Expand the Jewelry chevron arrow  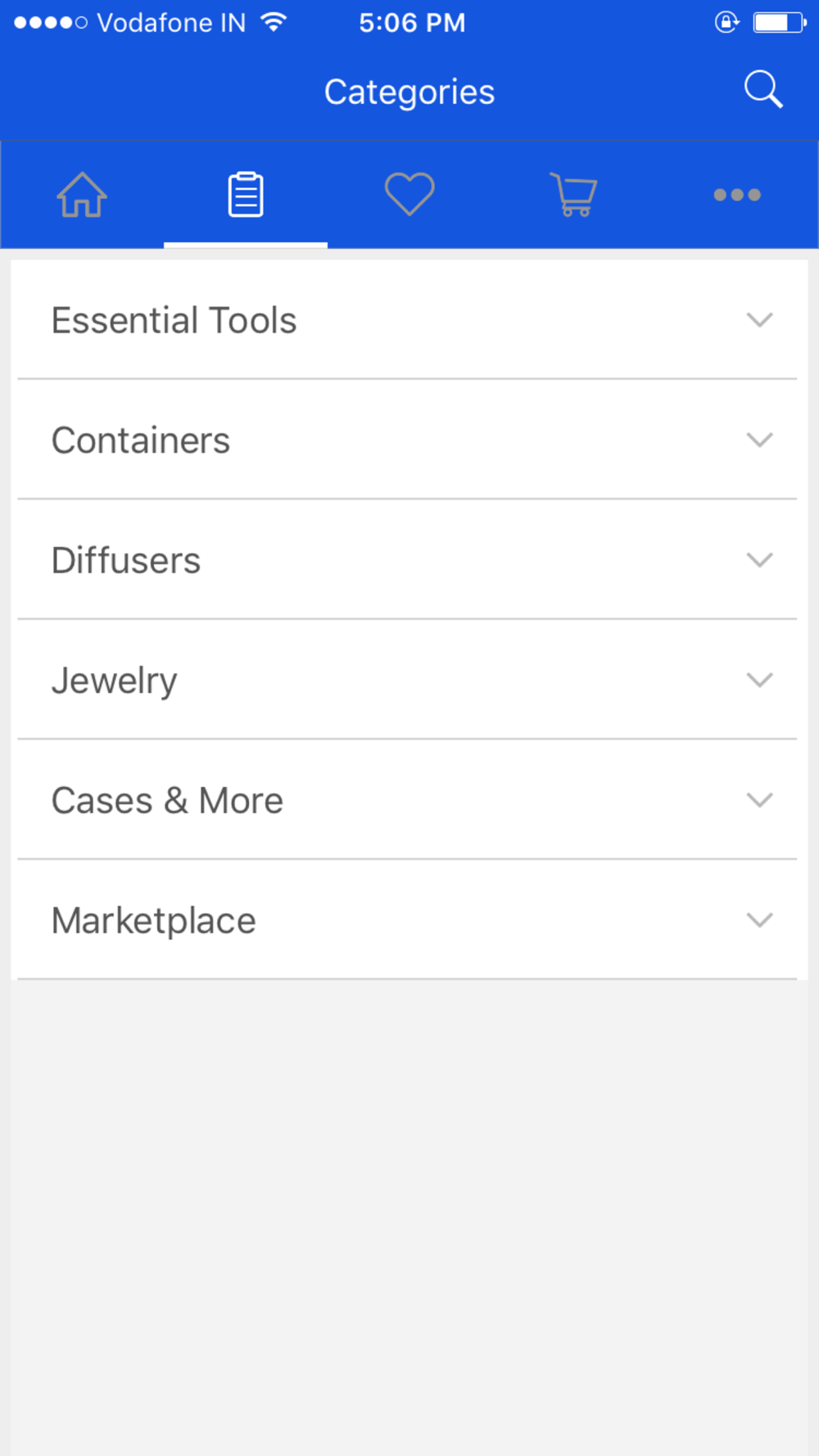[760, 680]
